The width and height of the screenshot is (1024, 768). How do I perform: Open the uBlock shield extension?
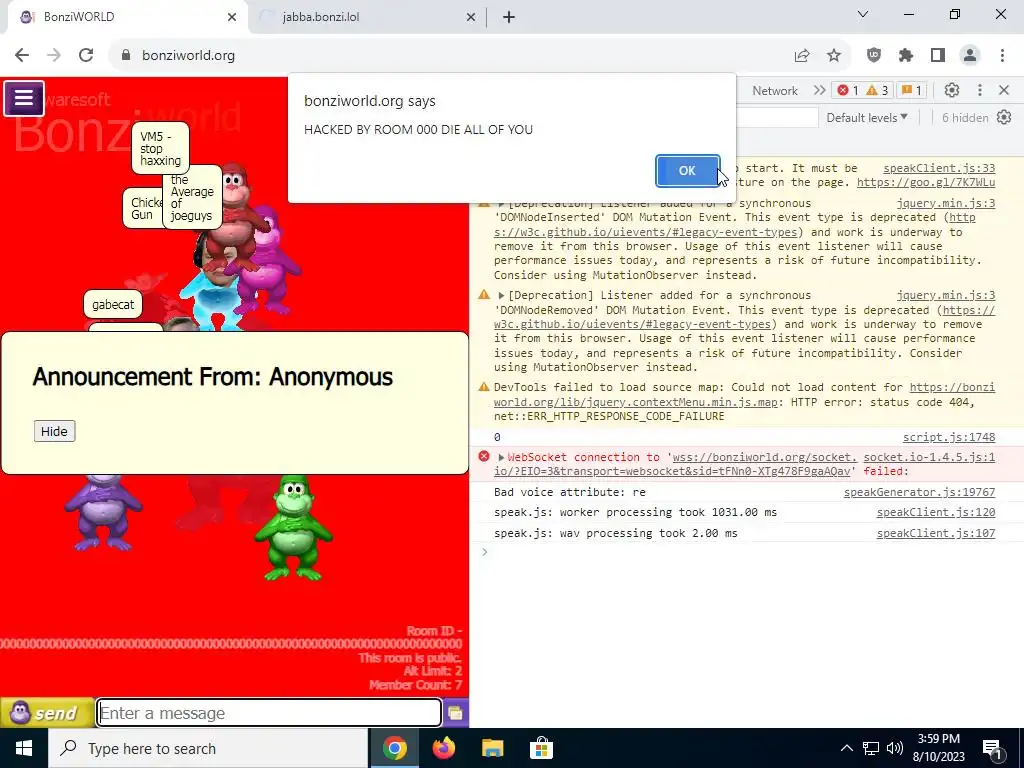pos(874,56)
